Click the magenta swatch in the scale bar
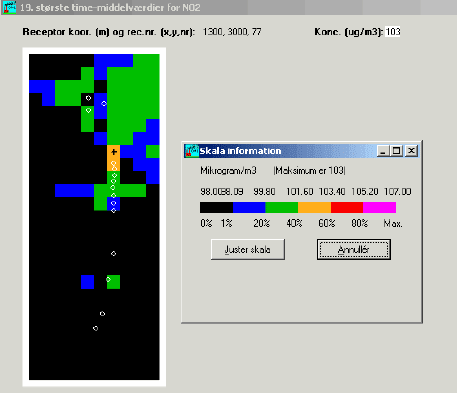This screenshot has width=457, height=393. coord(379,207)
